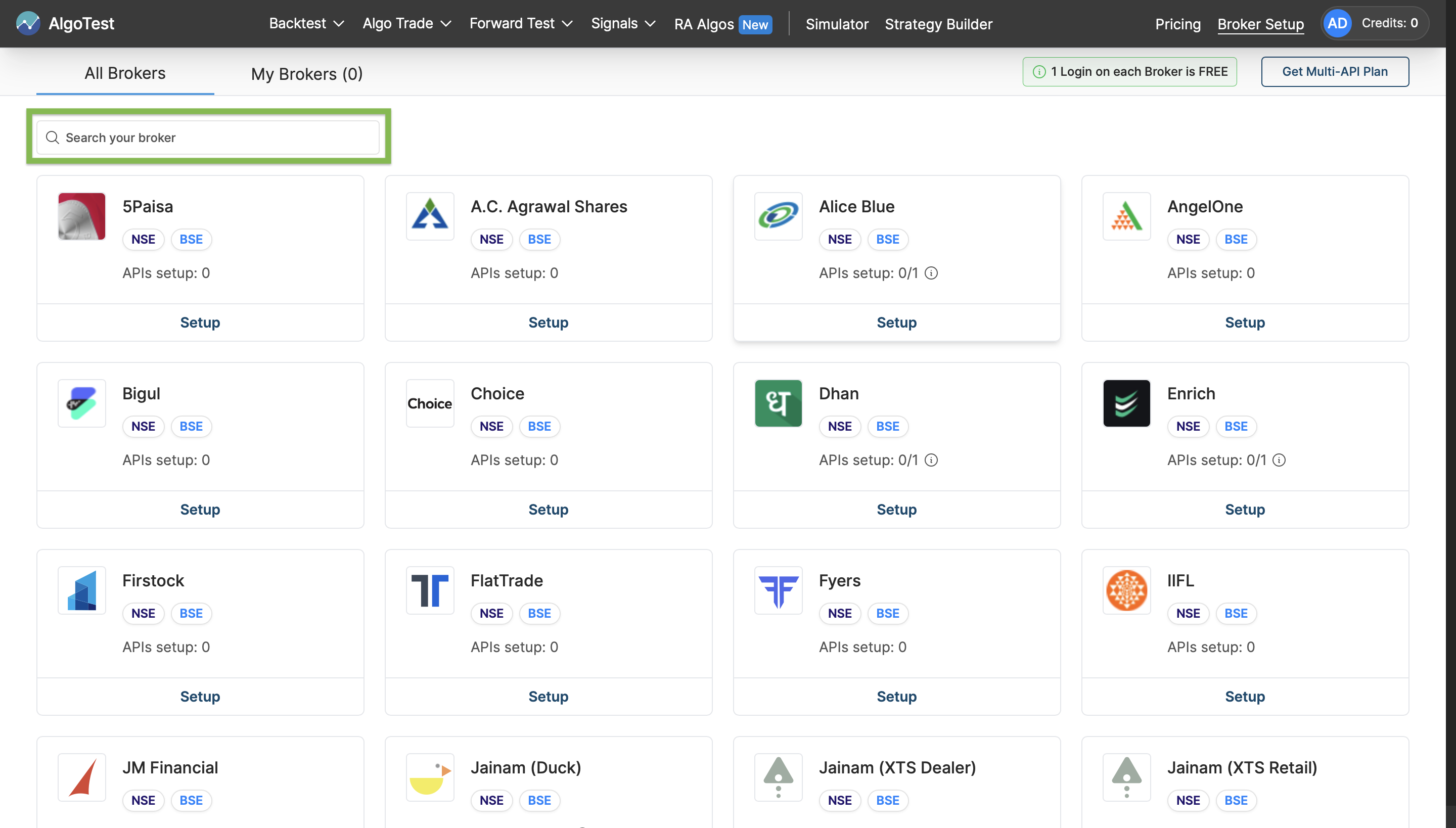Click the Enrich broker logo

[x=1126, y=403]
